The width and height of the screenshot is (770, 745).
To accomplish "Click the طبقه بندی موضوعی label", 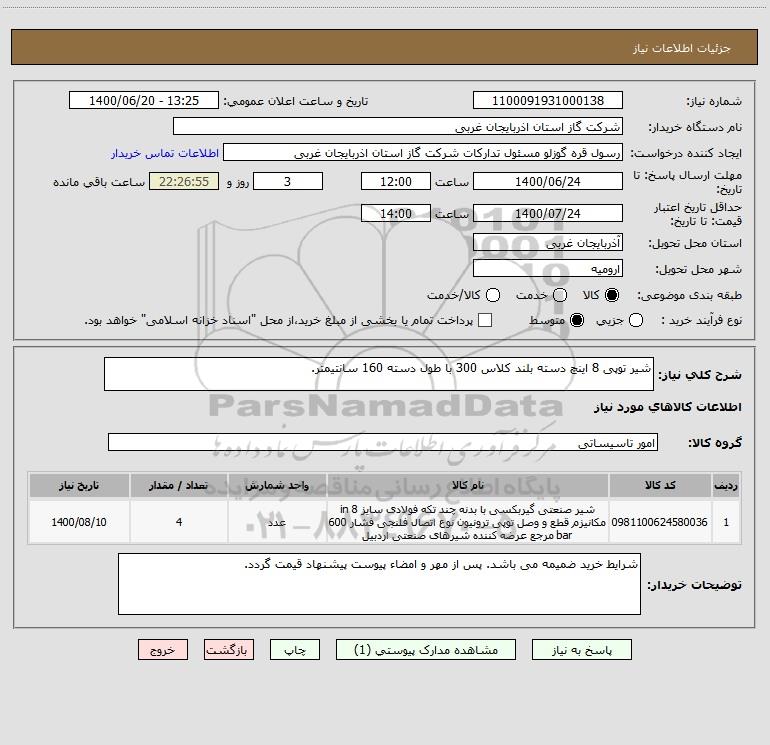I will pos(689,295).
